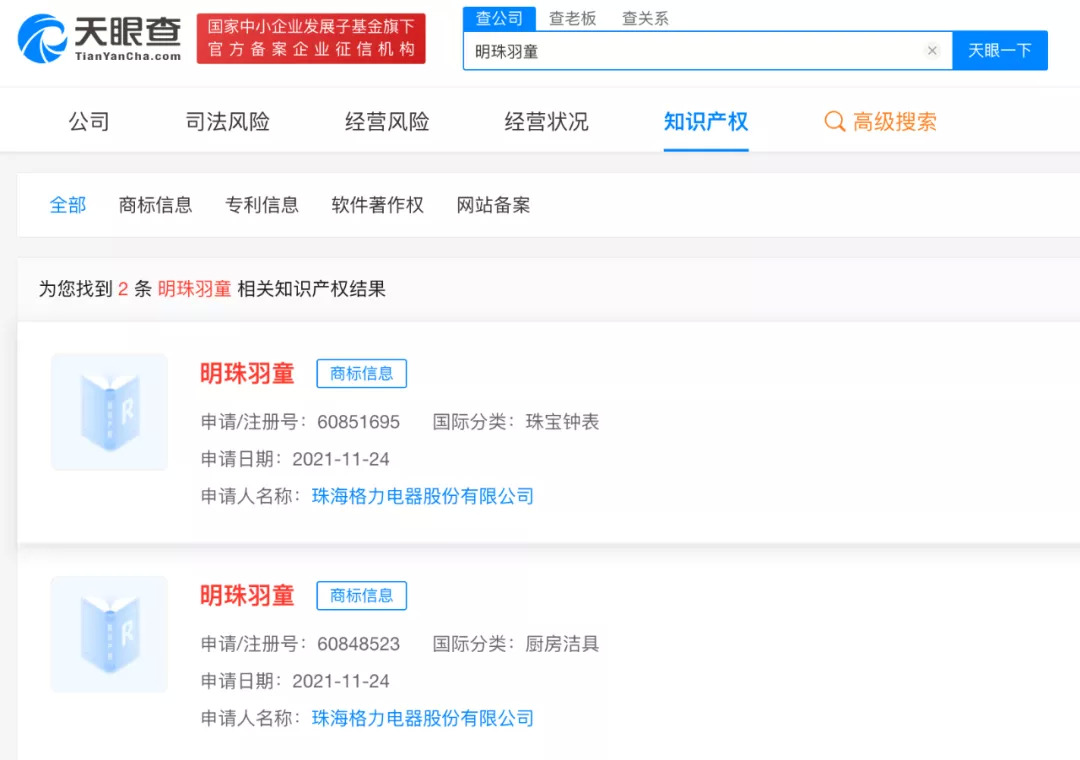1080x760 pixels.
Task: Open 珠海格力电器股份有限公司 link in the 珠宝钟表 result
Action: [423, 496]
